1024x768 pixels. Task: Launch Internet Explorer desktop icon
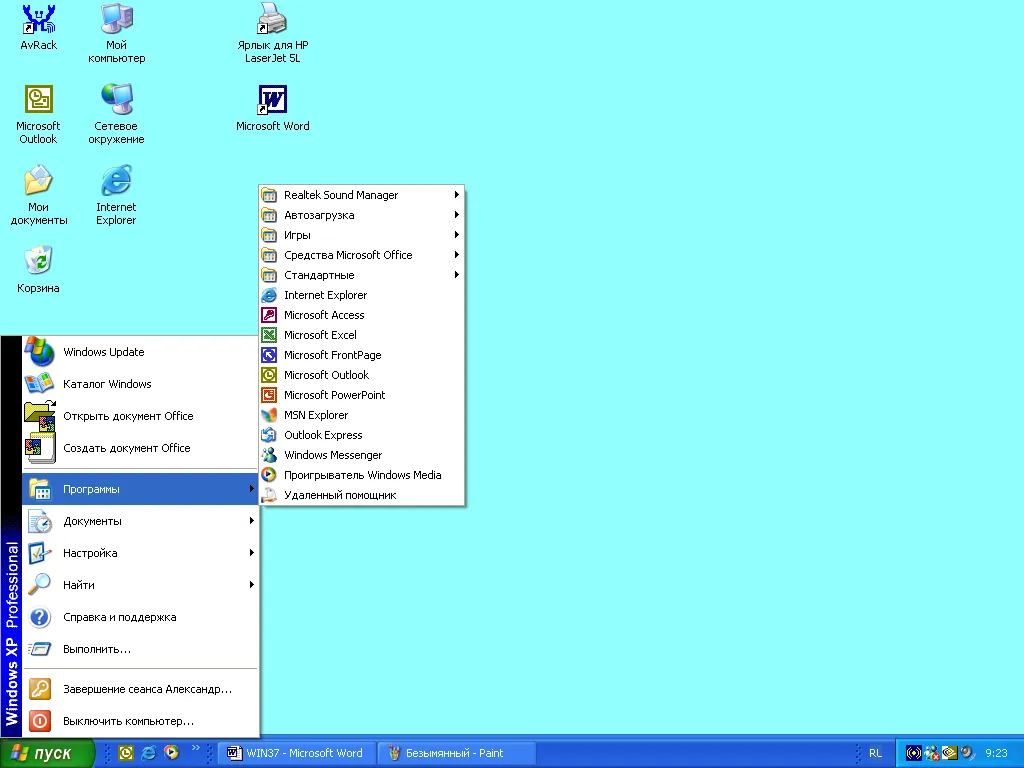[x=116, y=195]
